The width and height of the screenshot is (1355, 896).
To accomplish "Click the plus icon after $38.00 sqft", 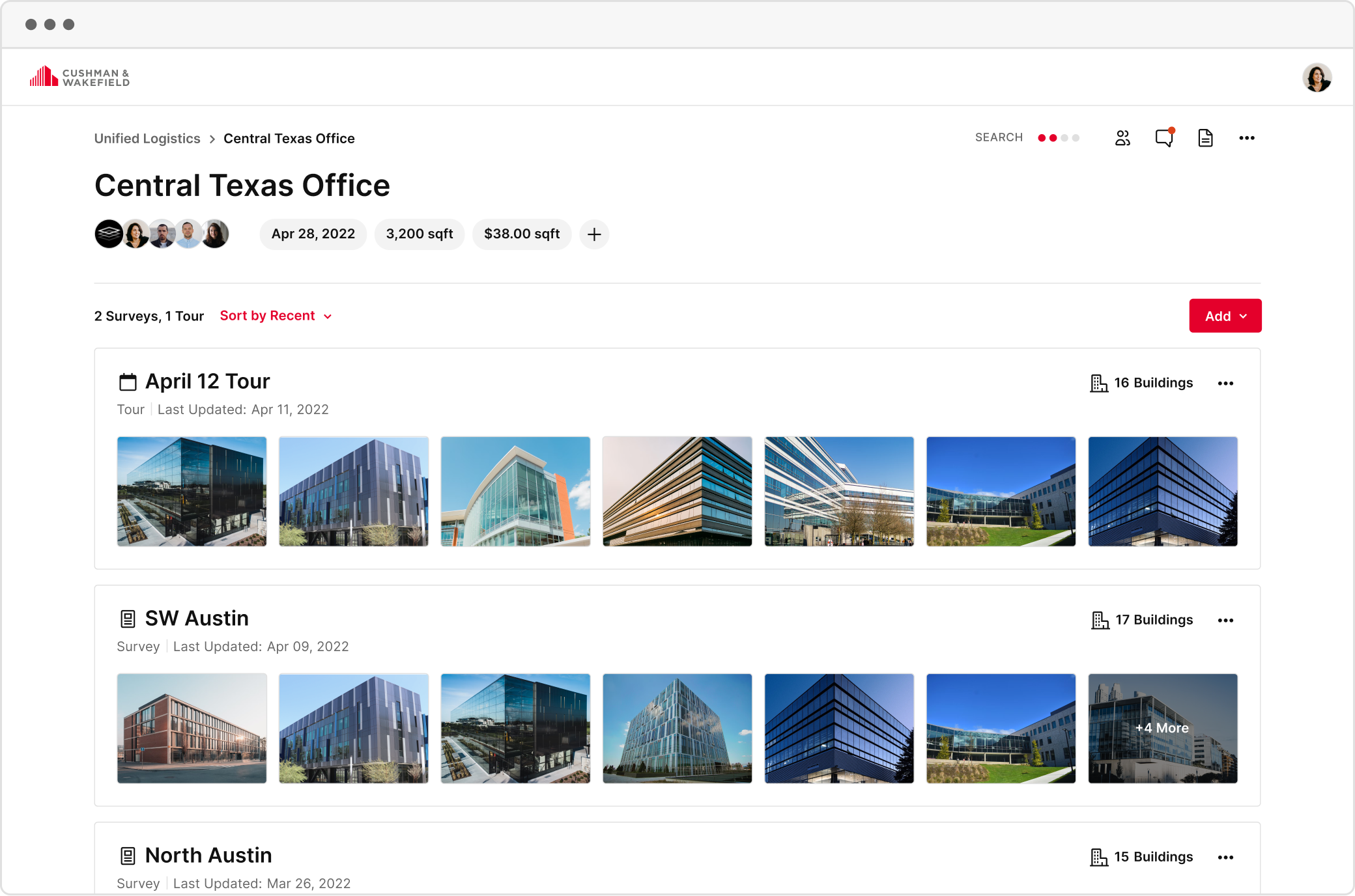I will tap(594, 234).
